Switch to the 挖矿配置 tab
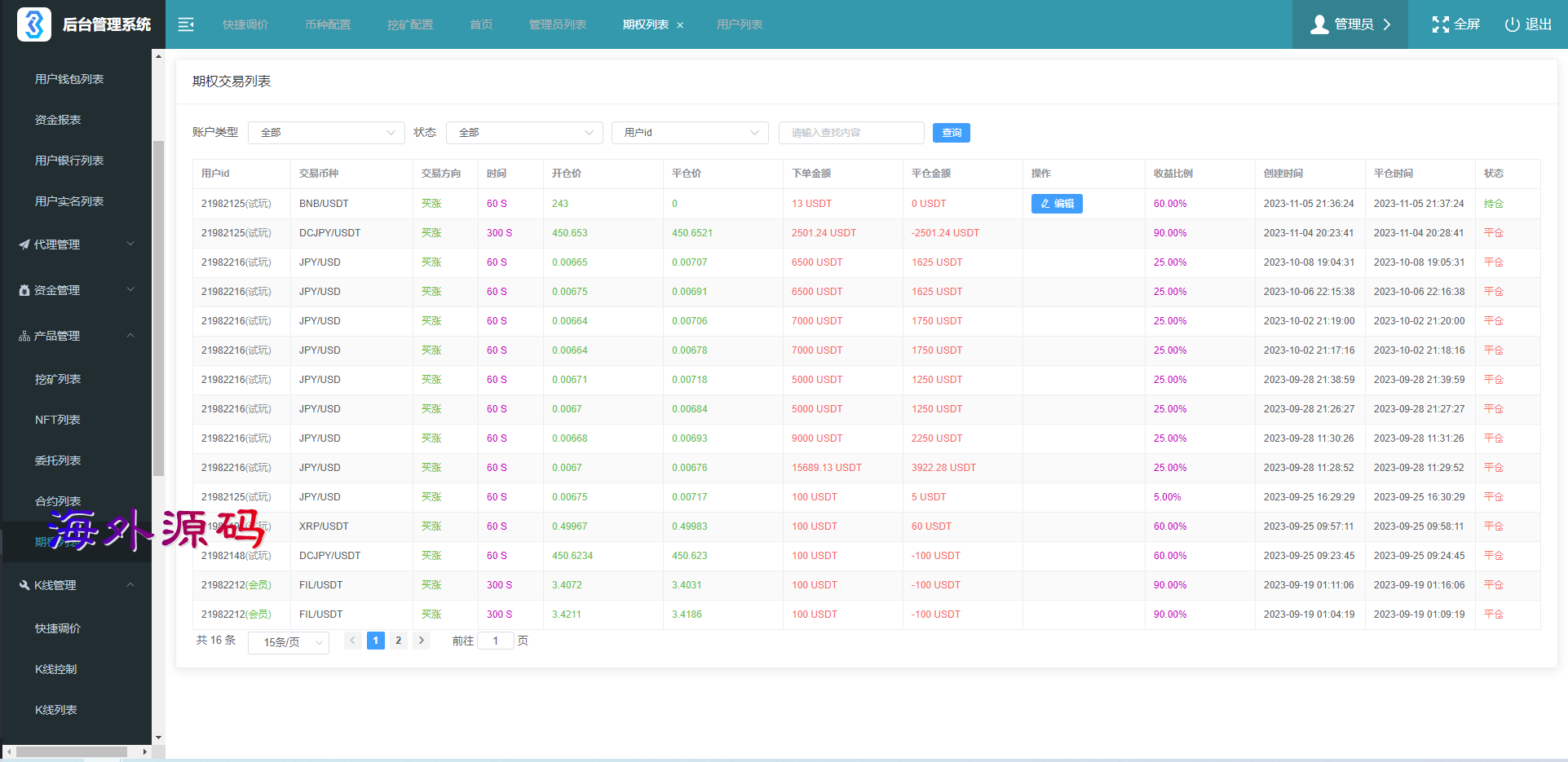The width and height of the screenshot is (1568, 762). (410, 24)
